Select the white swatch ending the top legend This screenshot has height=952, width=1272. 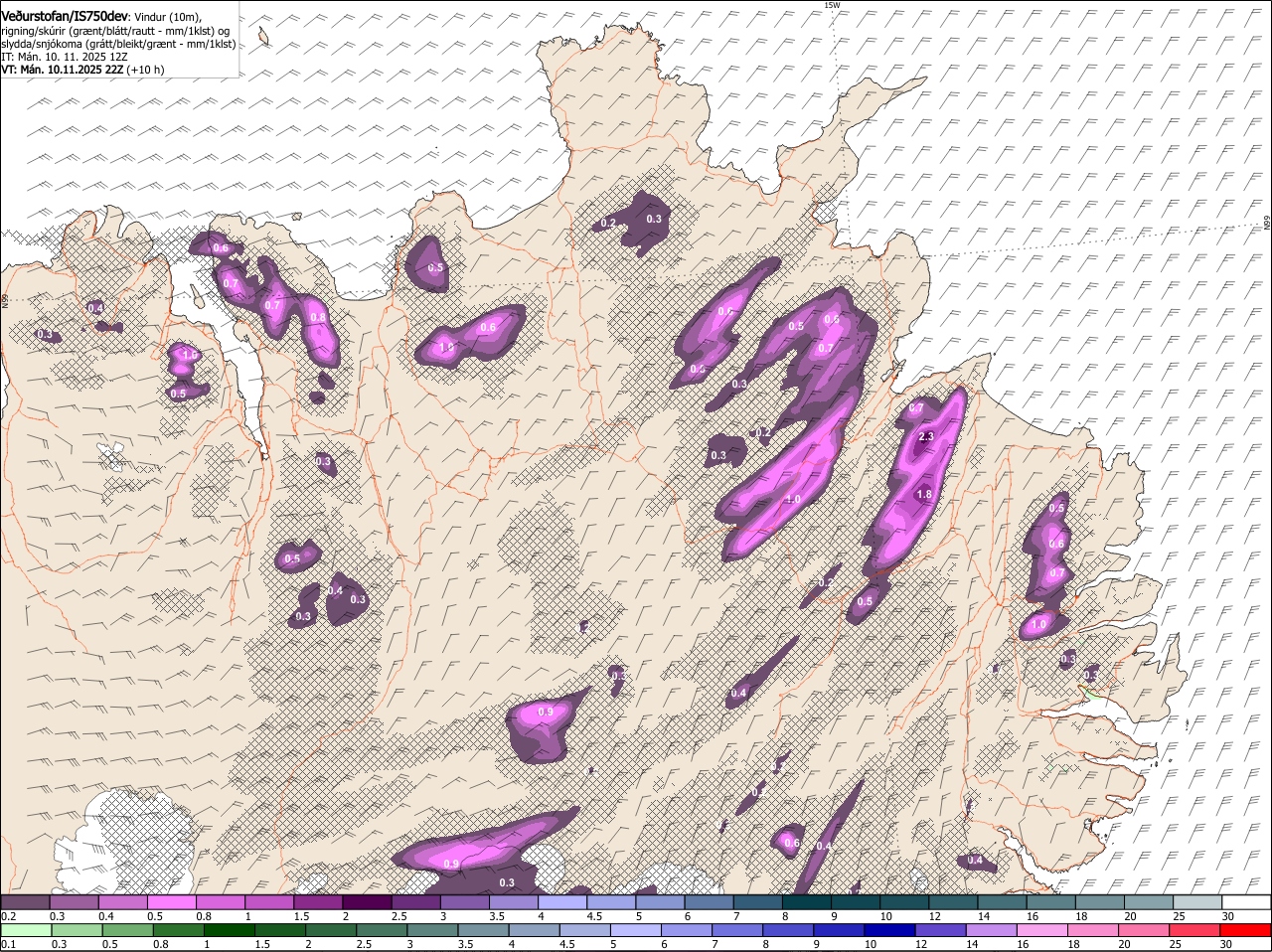click(x=1246, y=902)
